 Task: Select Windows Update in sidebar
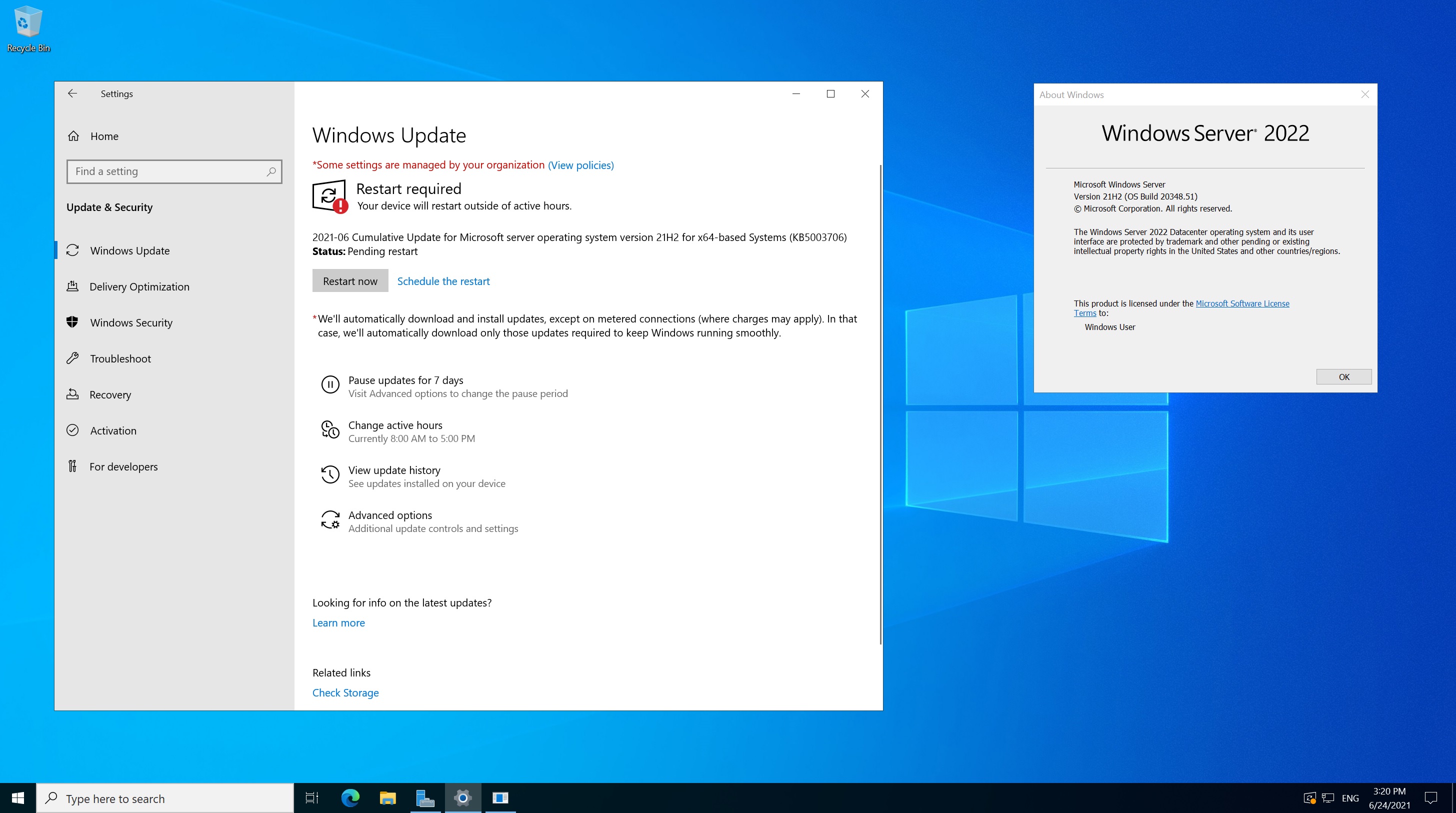[x=174, y=250]
